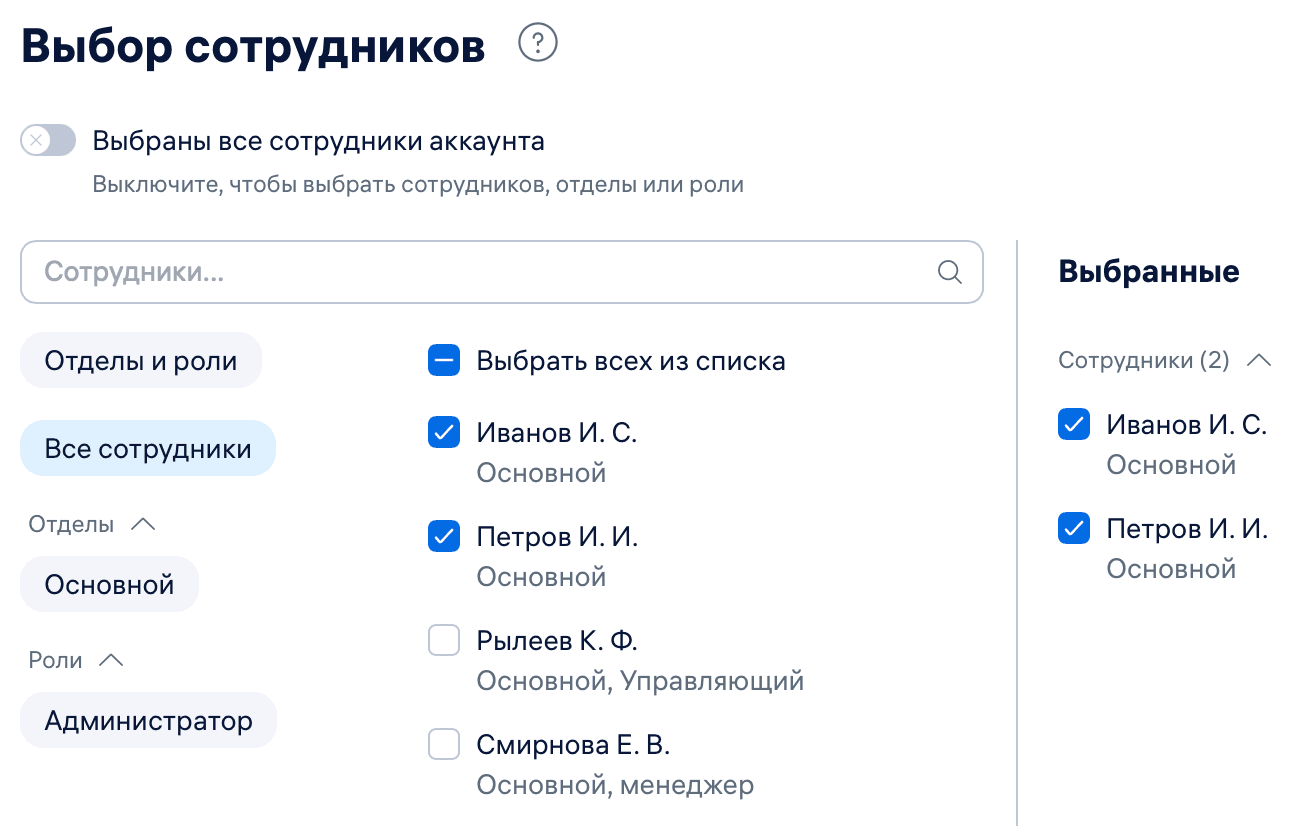Uncheck Петров И. И. in the list
Image resolution: width=1304 pixels, height=826 pixels.
[443, 536]
